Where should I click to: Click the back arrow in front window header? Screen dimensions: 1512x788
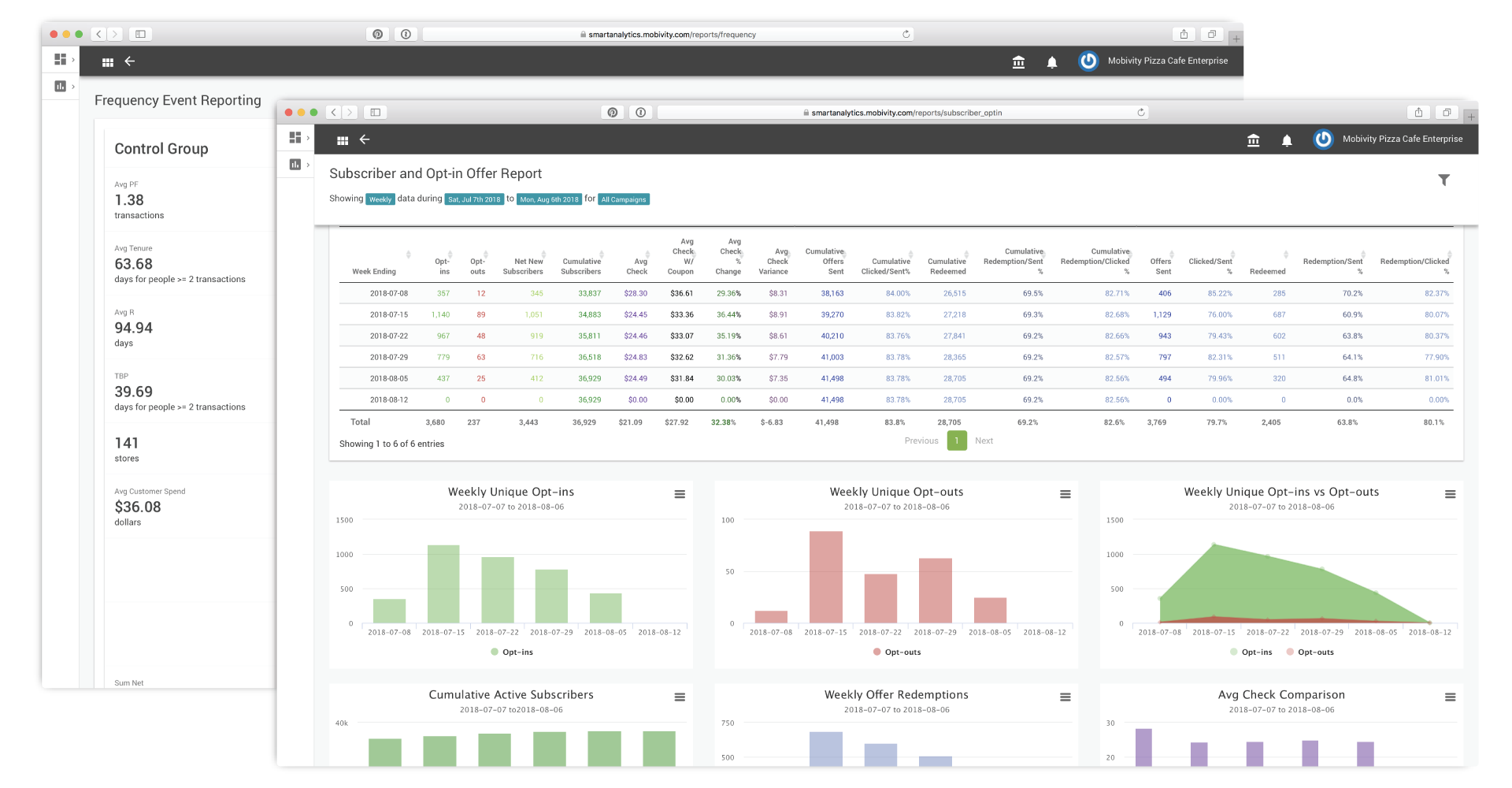coord(365,139)
